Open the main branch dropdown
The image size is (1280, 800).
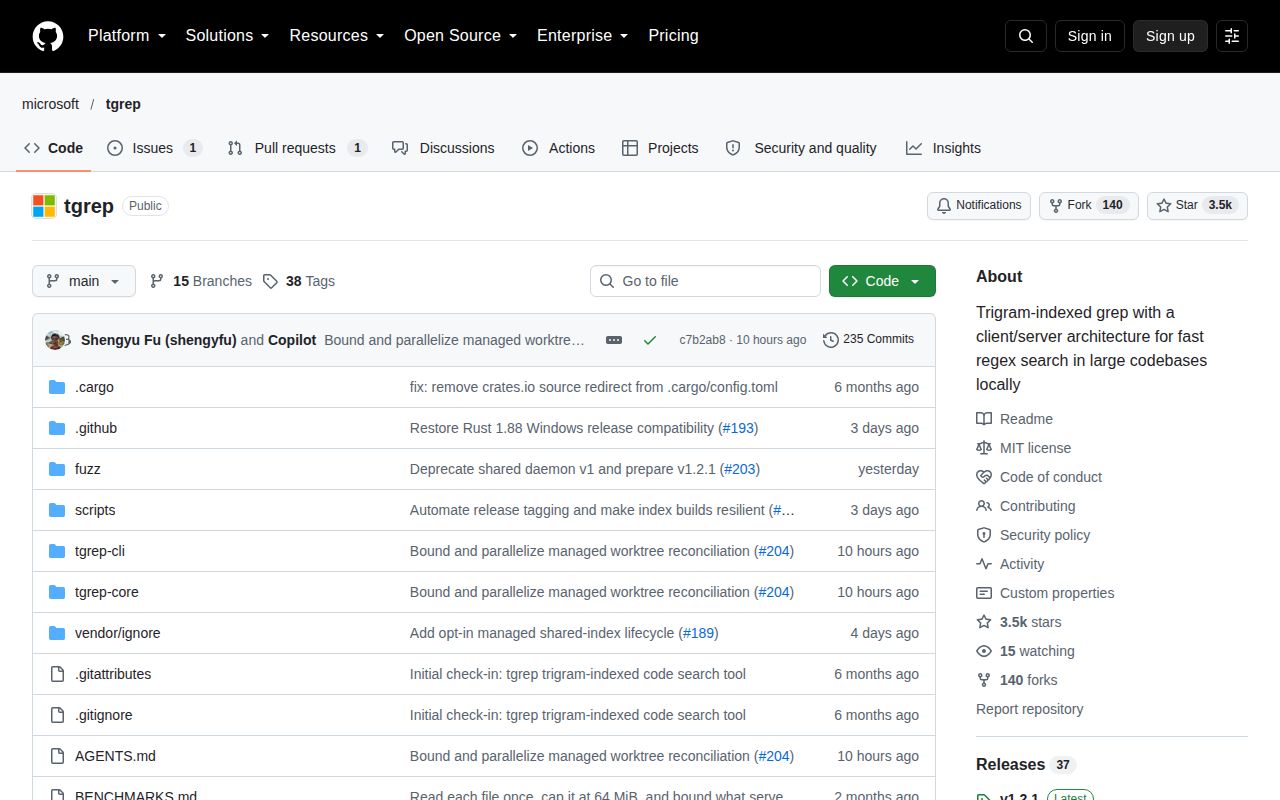click(x=83, y=281)
